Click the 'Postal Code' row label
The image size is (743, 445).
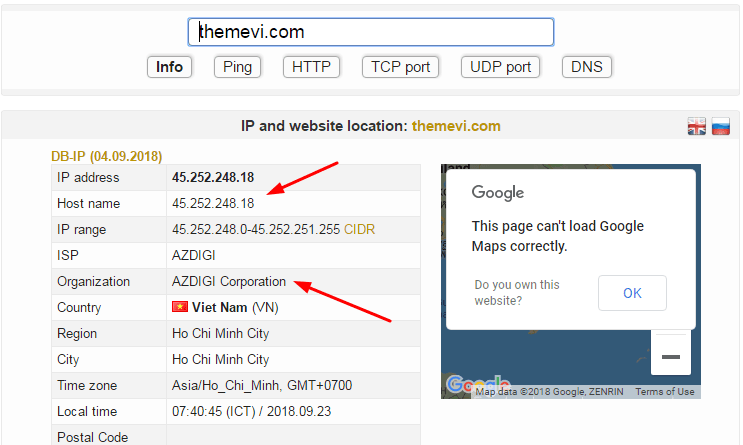point(92,437)
